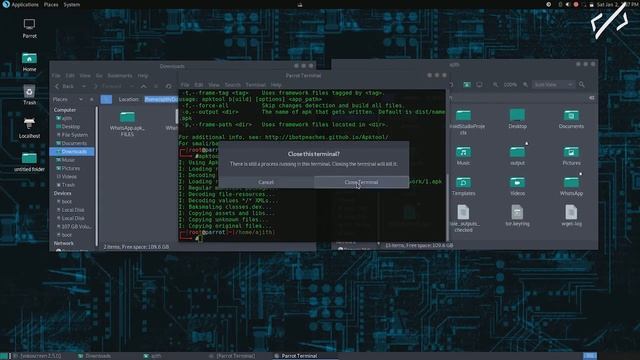
Task: Select WhatsApp folder in ajith window
Action: click(571, 186)
